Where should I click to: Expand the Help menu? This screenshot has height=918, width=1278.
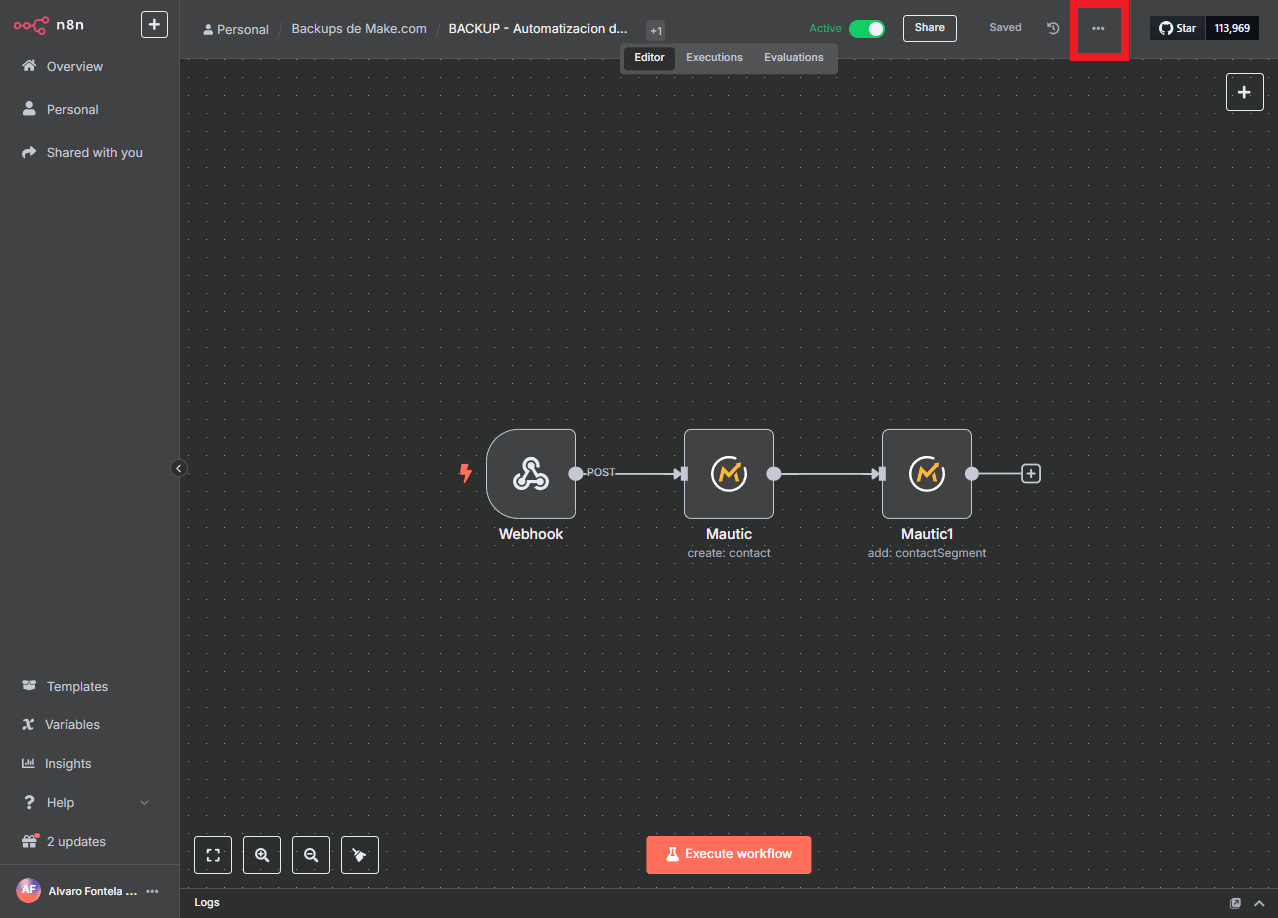coord(85,802)
